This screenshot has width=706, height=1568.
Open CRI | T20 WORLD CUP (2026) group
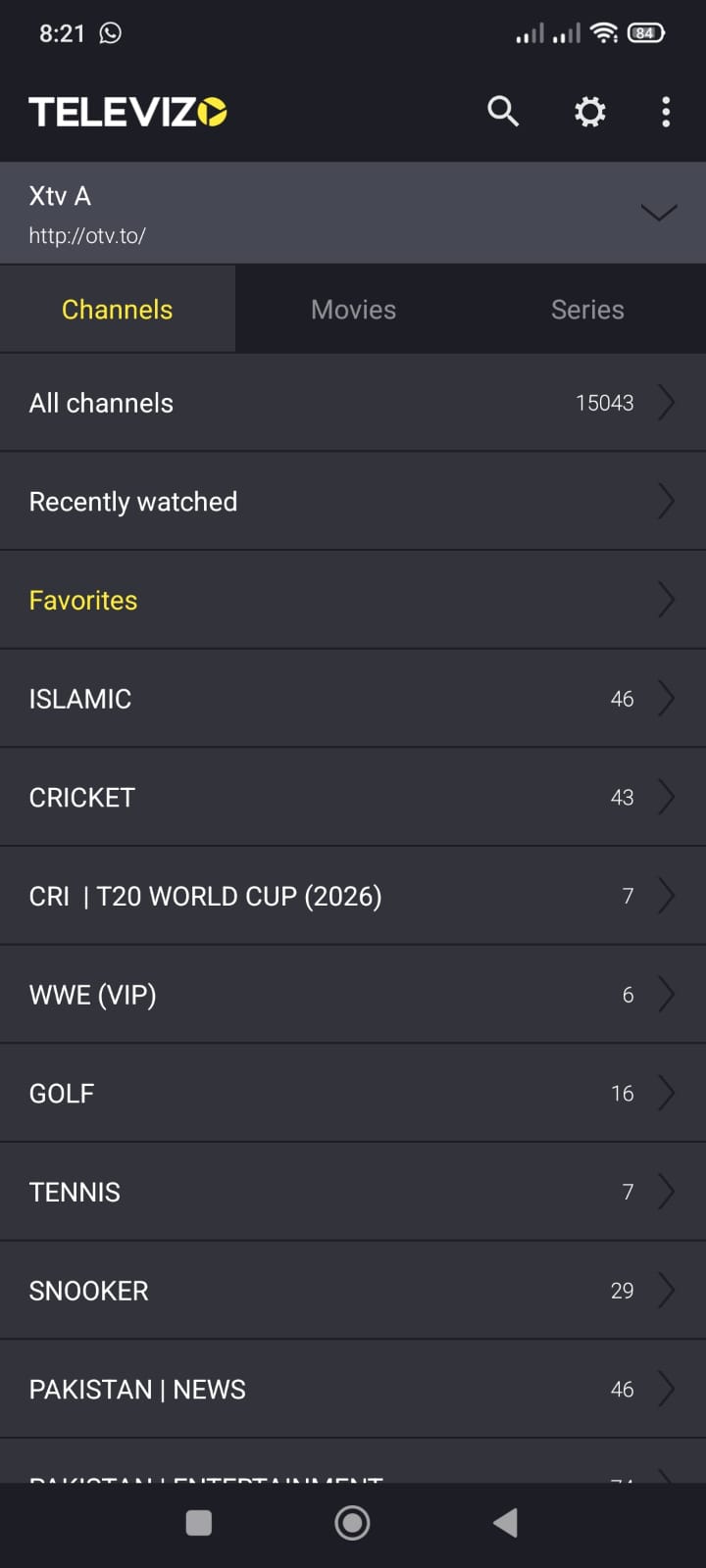[x=205, y=897]
